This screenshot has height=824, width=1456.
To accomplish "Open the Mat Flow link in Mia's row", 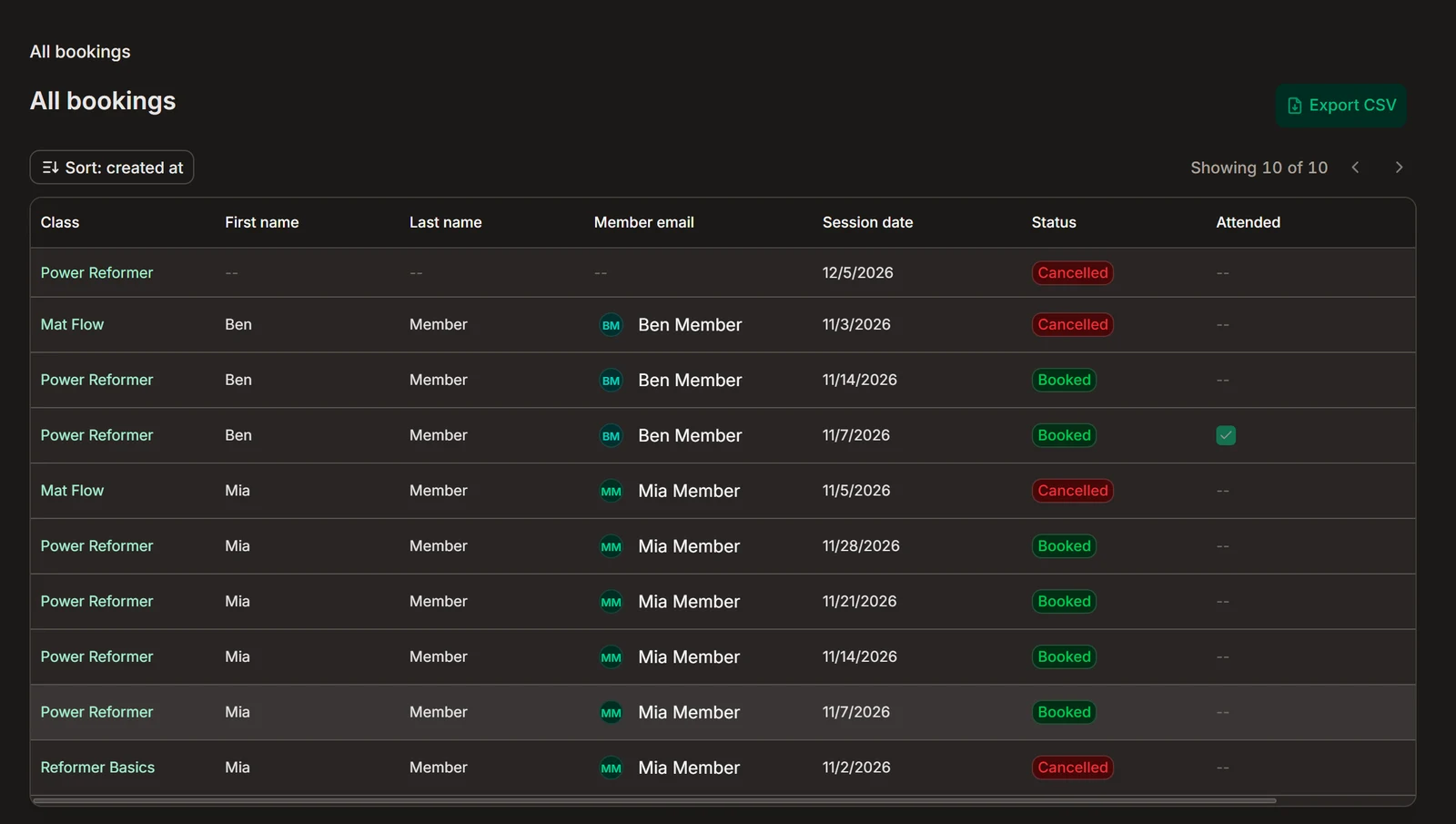I will (72, 491).
